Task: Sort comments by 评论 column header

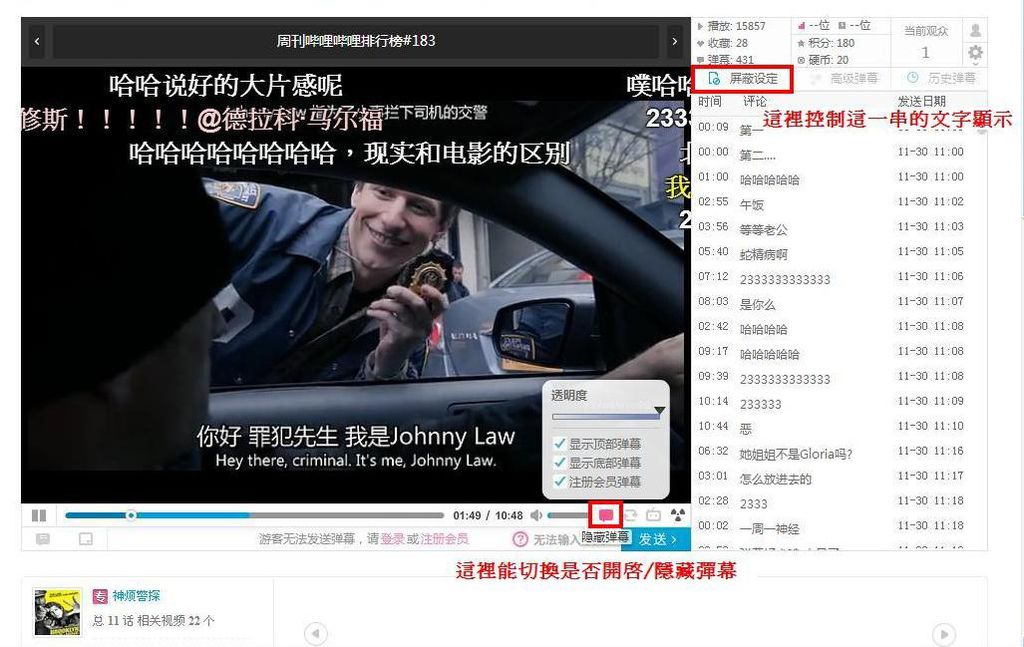Action: (x=755, y=101)
